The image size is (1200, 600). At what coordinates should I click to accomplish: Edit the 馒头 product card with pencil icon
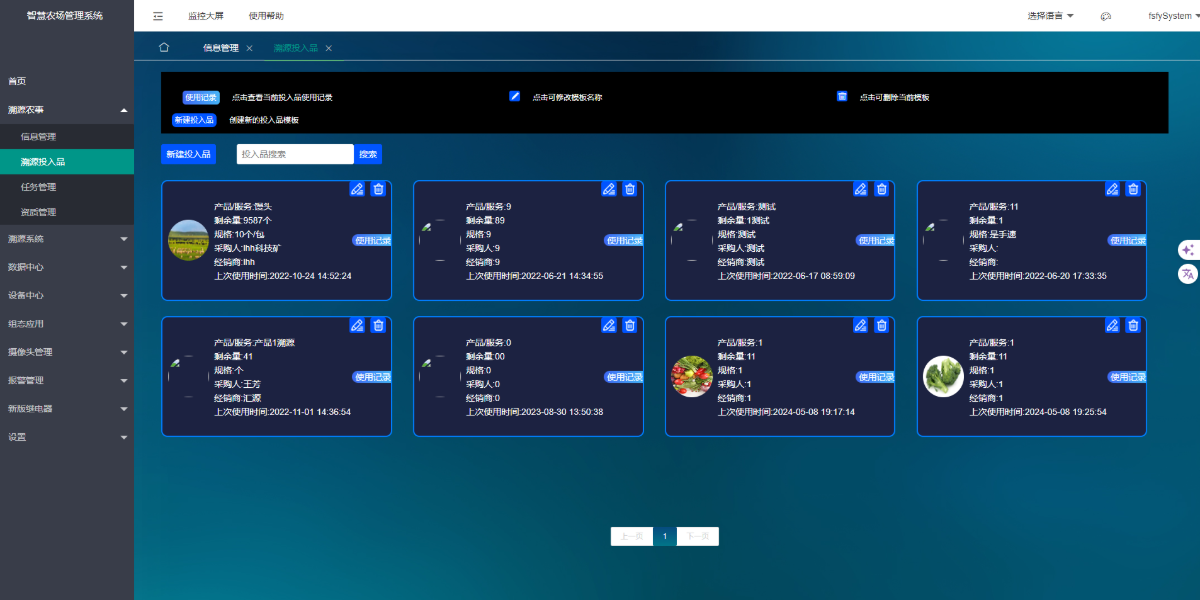(x=356, y=188)
